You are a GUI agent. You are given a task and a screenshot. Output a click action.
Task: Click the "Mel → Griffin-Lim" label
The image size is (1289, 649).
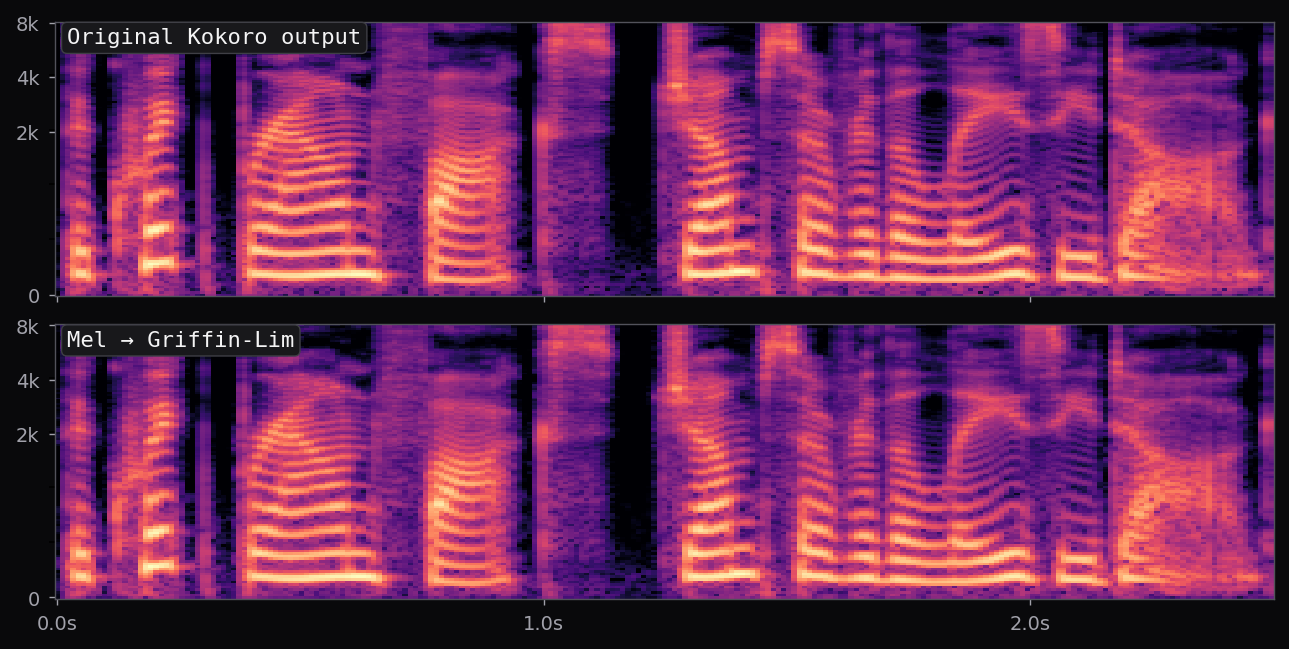(178, 338)
